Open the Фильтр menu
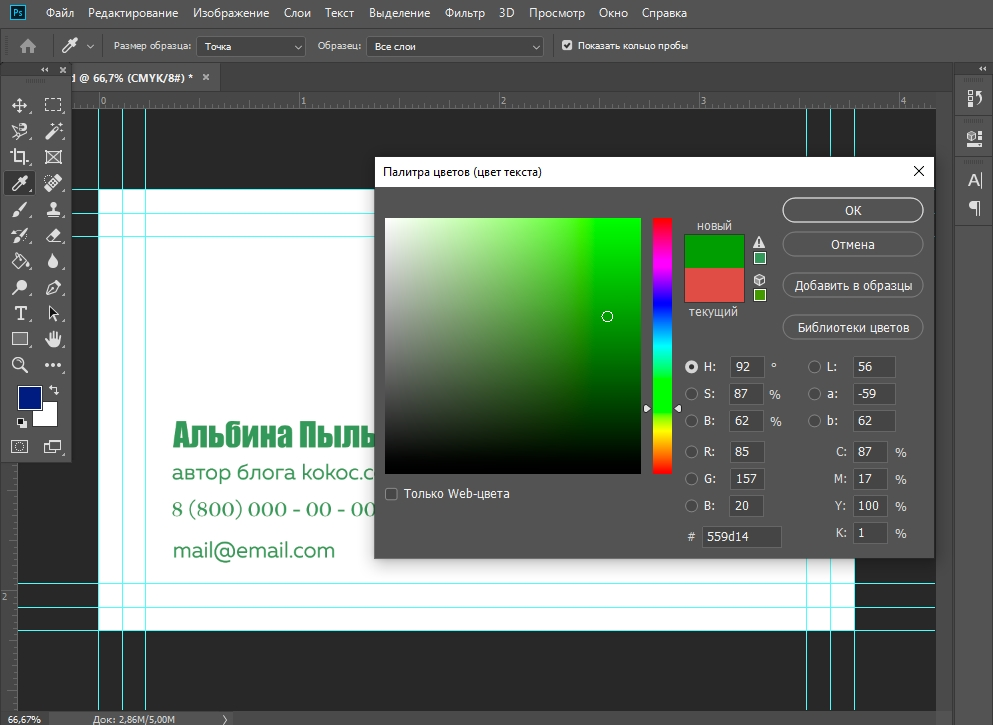 point(464,14)
